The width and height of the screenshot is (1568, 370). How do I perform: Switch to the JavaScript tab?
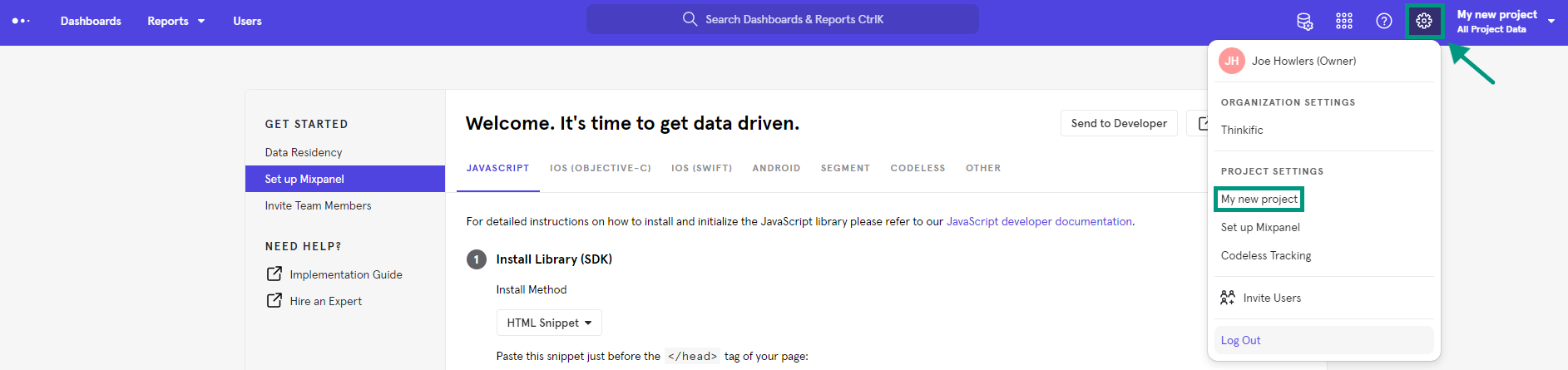pos(498,168)
